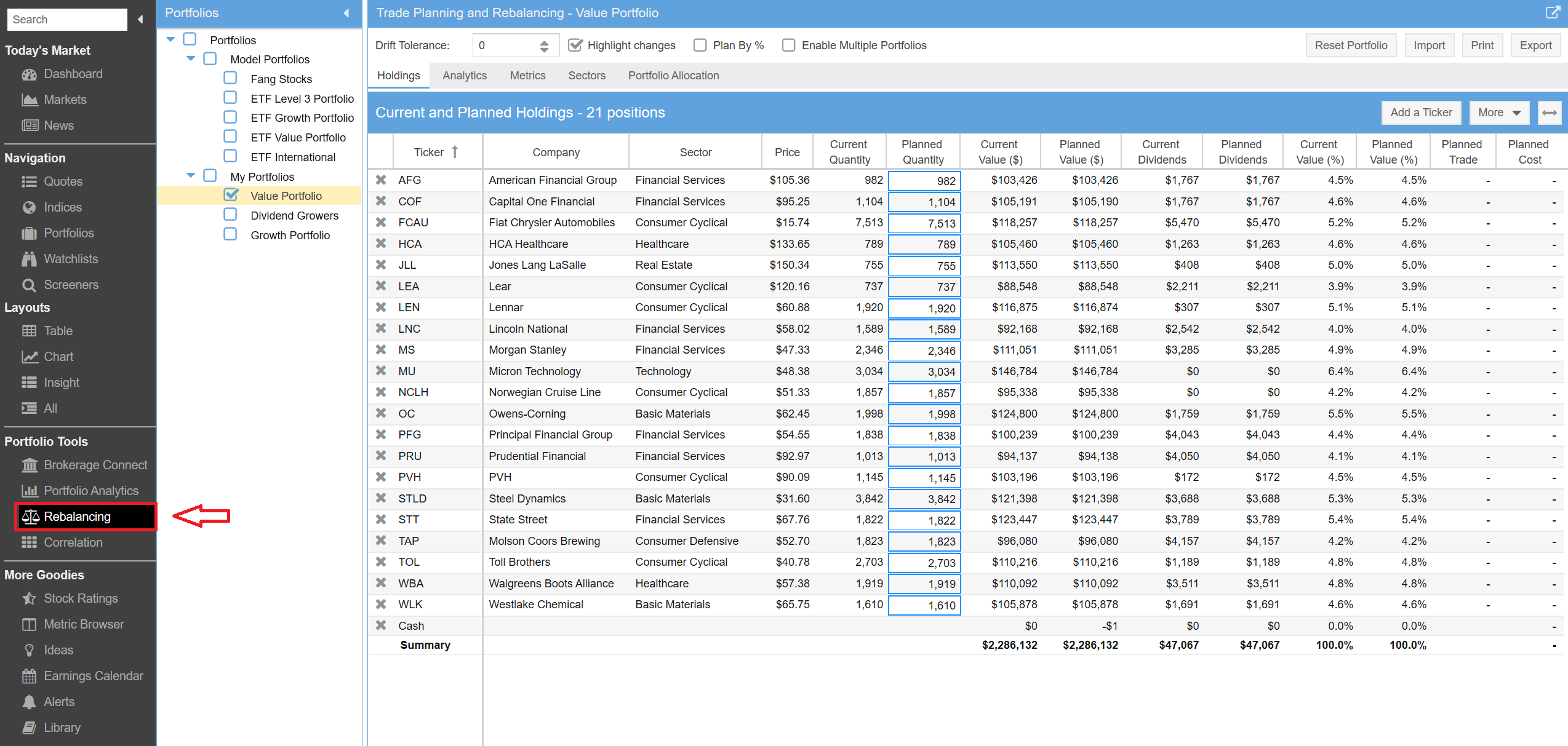1568x746 pixels.
Task: Collapse the My Portfolios node
Action: coord(191,176)
